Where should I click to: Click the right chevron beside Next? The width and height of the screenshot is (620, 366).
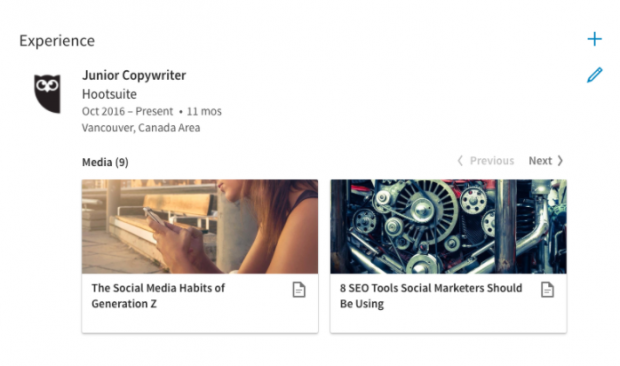point(560,160)
